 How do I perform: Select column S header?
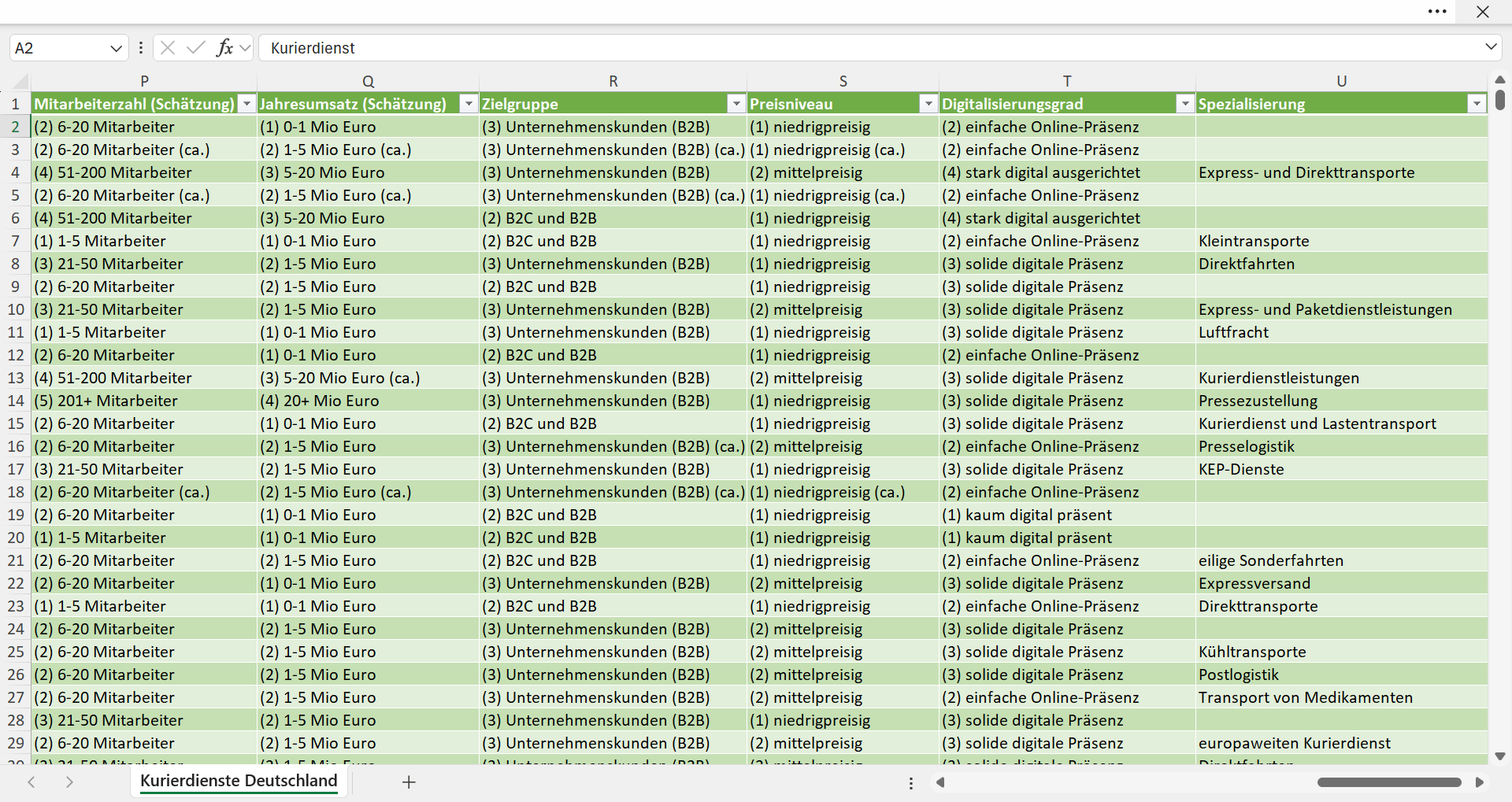843,81
